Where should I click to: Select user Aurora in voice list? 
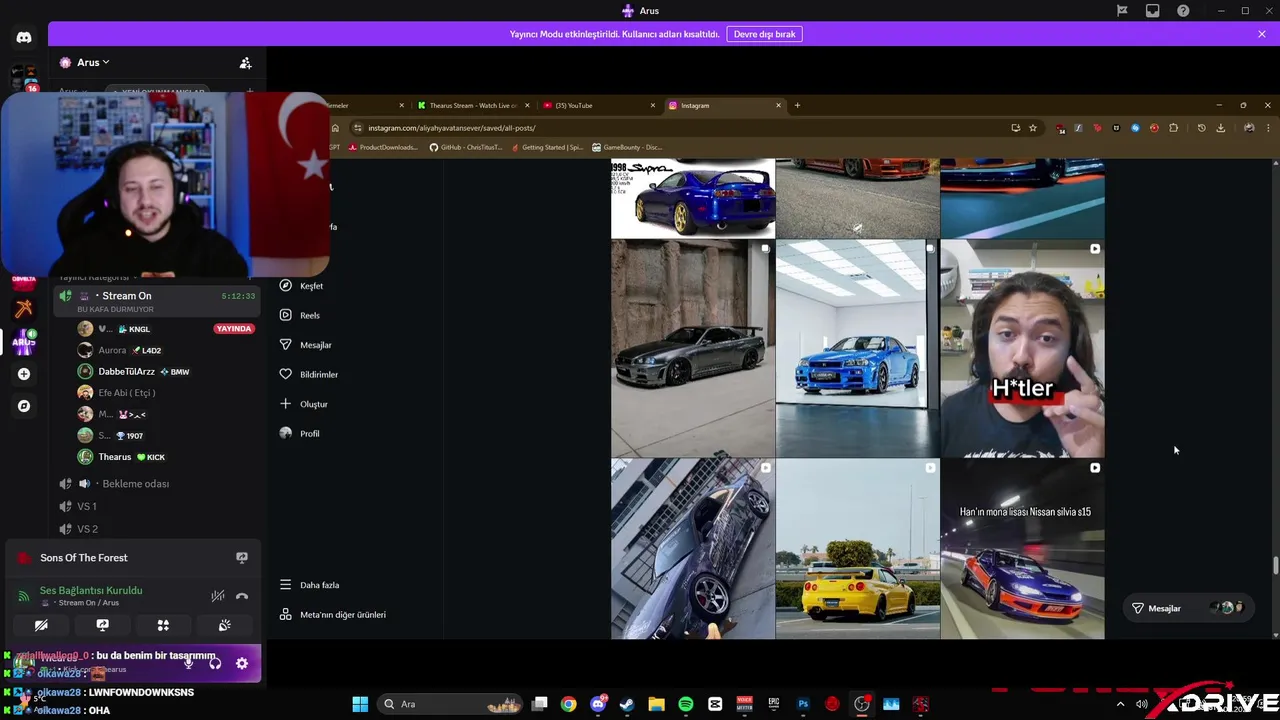coord(112,350)
